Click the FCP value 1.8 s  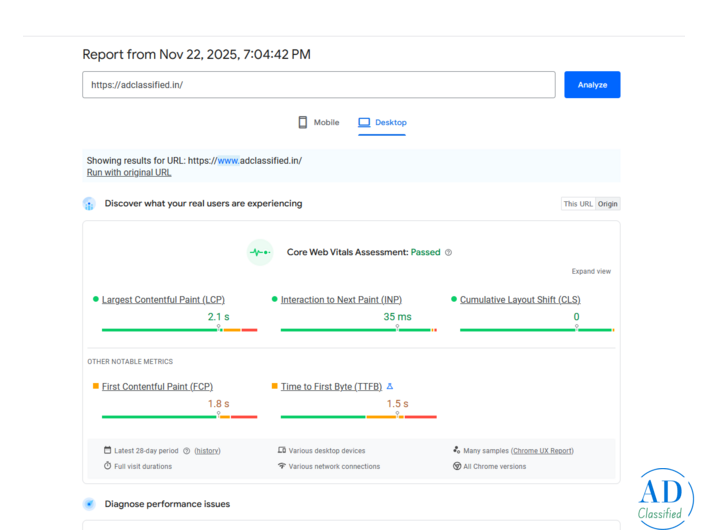coord(219,404)
